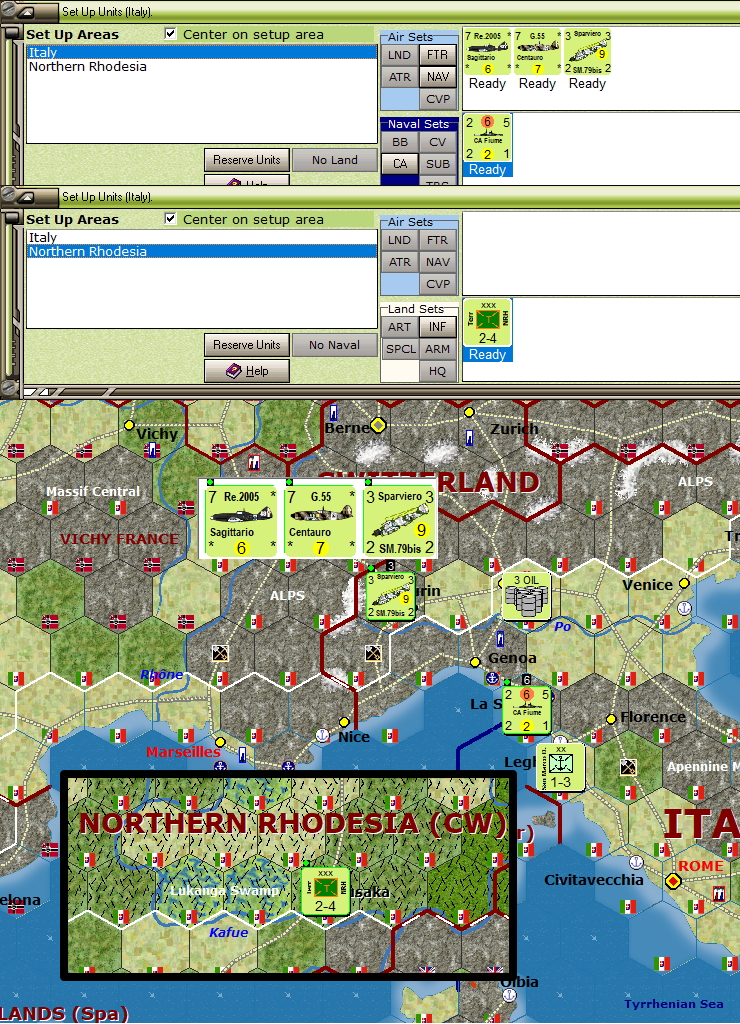Click 3 OIL resource counter on map

click(x=526, y=596)
